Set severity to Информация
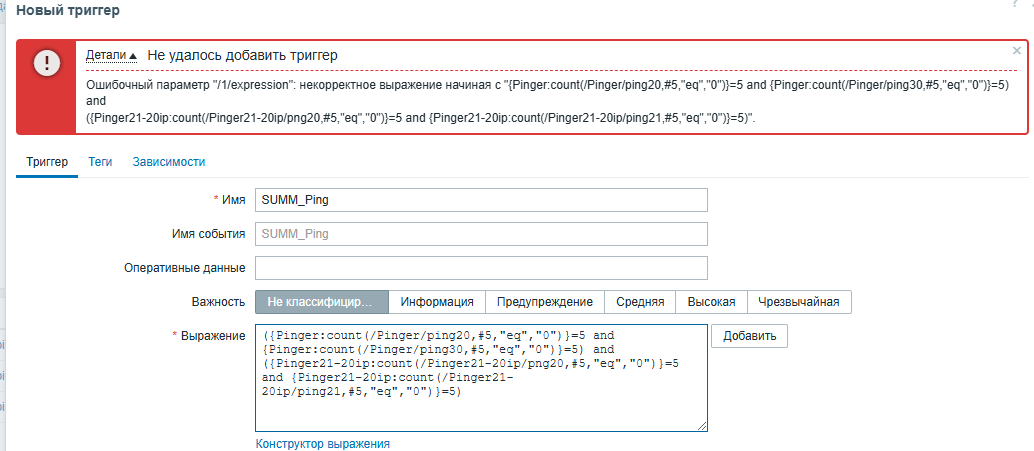 coord(437,302)
